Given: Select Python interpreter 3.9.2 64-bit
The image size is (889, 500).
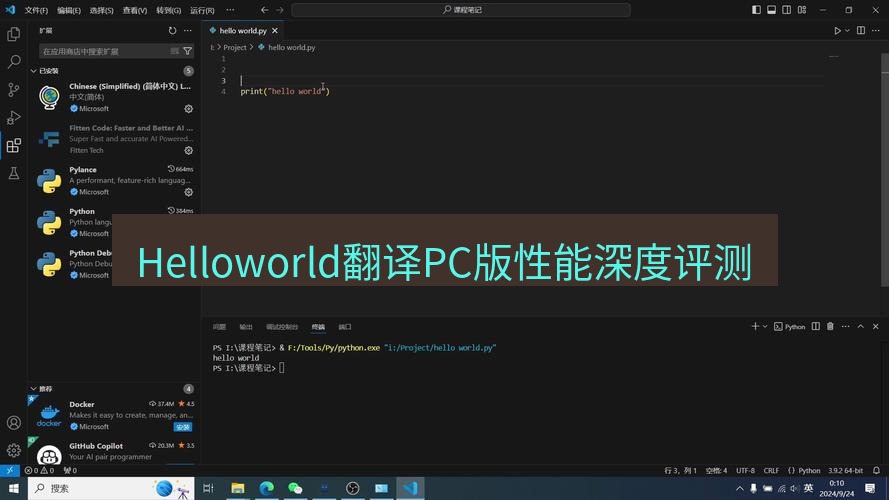Looking at the screenshot, I should click(x=845, y=471).
